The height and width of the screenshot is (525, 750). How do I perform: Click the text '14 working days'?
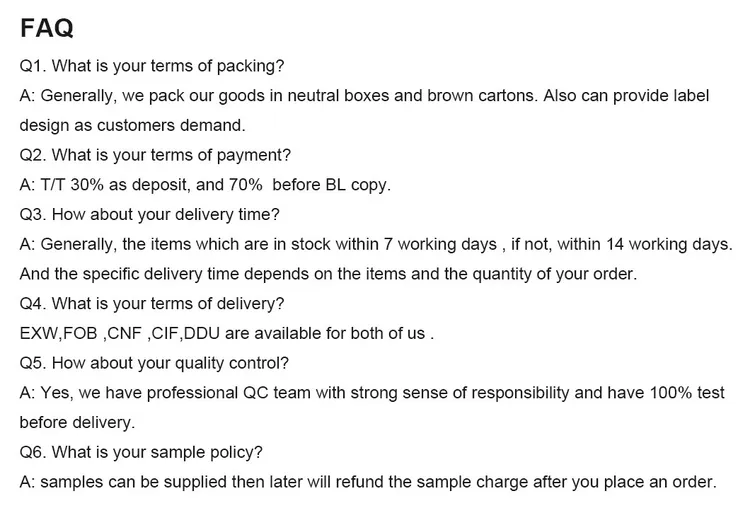pos(667,245)
